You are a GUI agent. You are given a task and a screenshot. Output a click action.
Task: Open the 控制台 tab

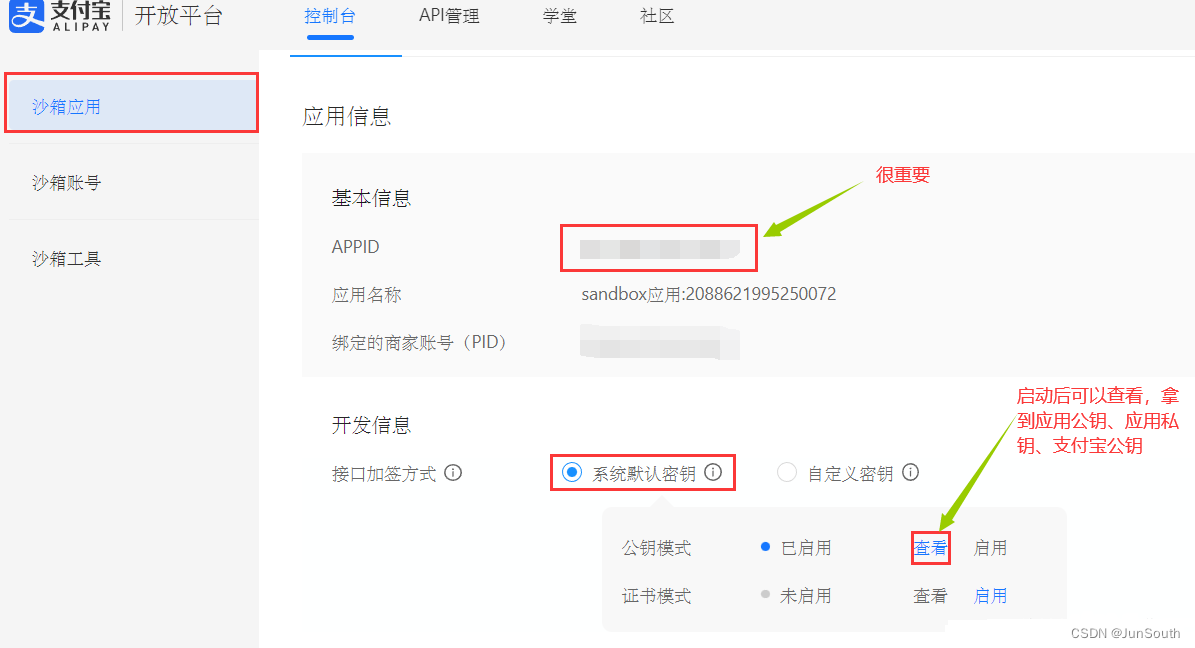[329, 16]
